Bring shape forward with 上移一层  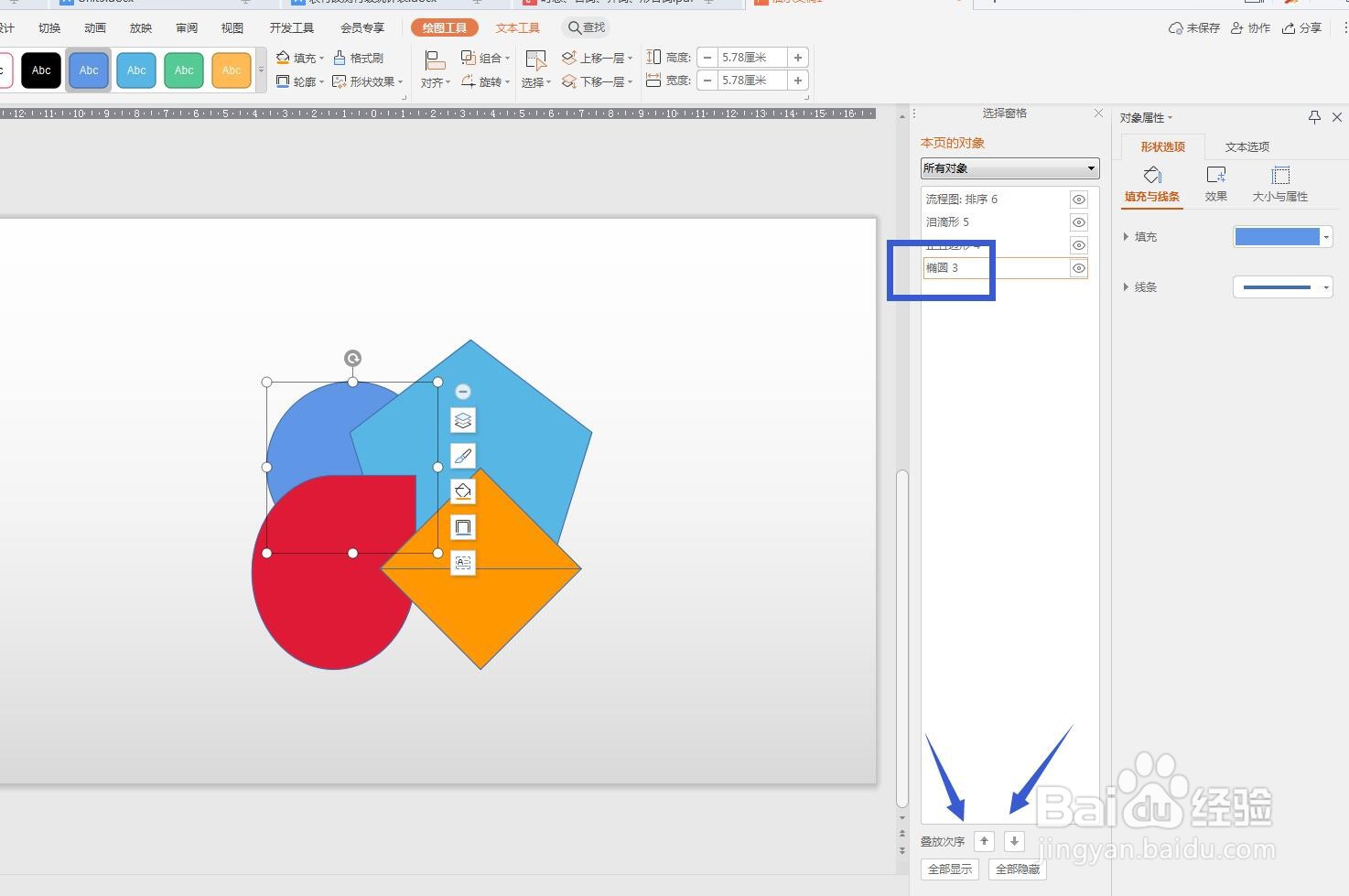click(x=597, y=58)
